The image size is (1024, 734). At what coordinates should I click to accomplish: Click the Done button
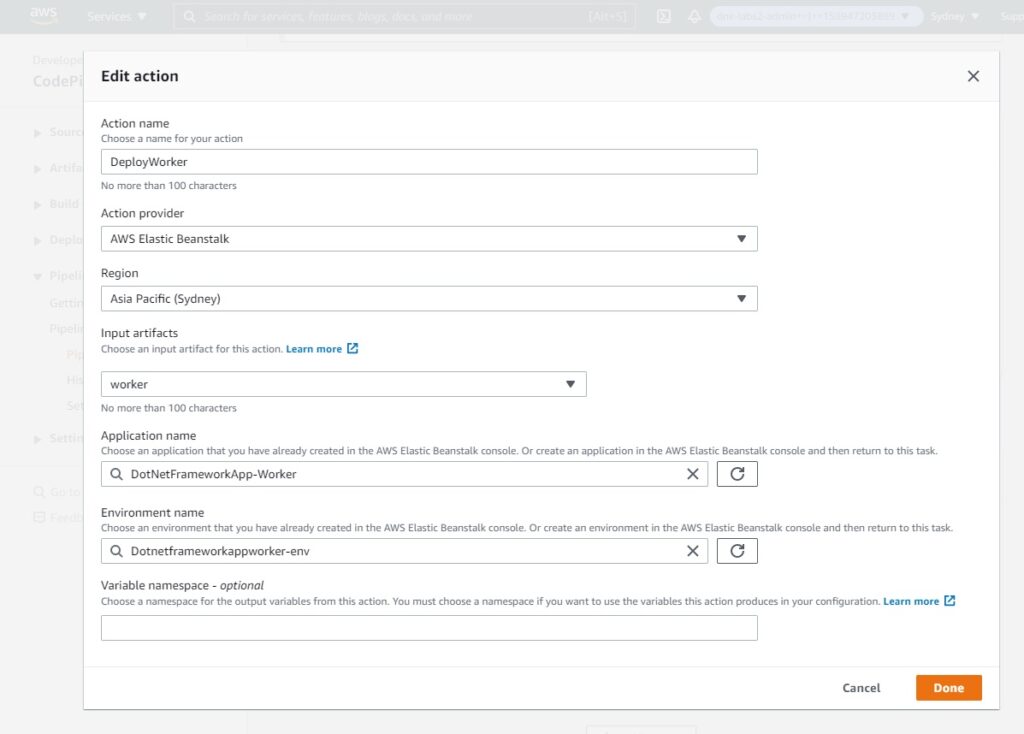pos(947,688)
